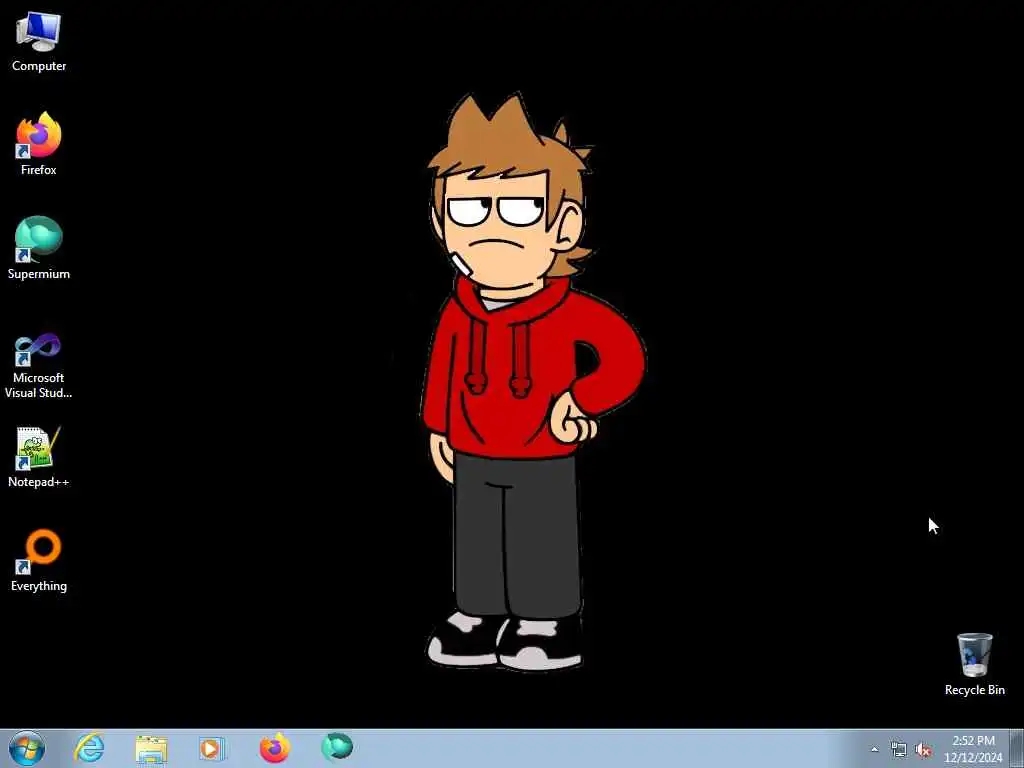Select the Recycle Bin desktop icon

[x=974, y=664]
